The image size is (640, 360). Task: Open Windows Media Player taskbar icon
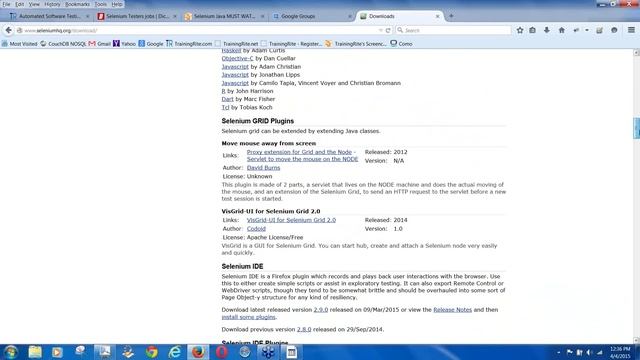click(57, 352)
